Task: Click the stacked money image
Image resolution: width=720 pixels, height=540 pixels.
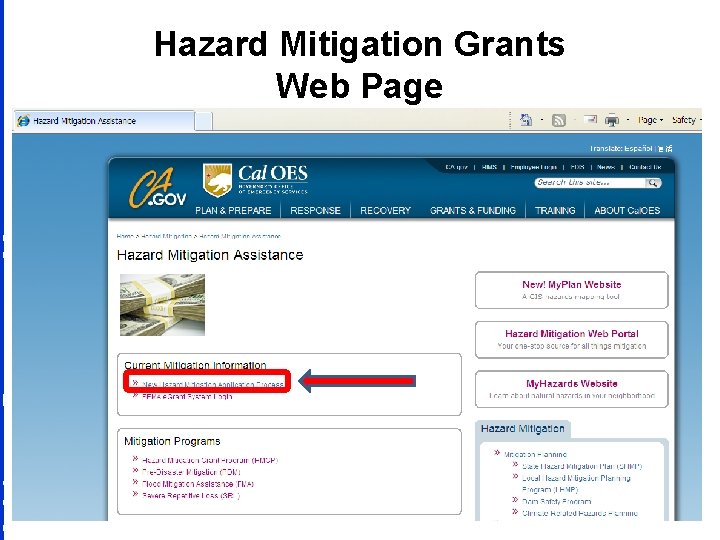Action: click(163, 304)
